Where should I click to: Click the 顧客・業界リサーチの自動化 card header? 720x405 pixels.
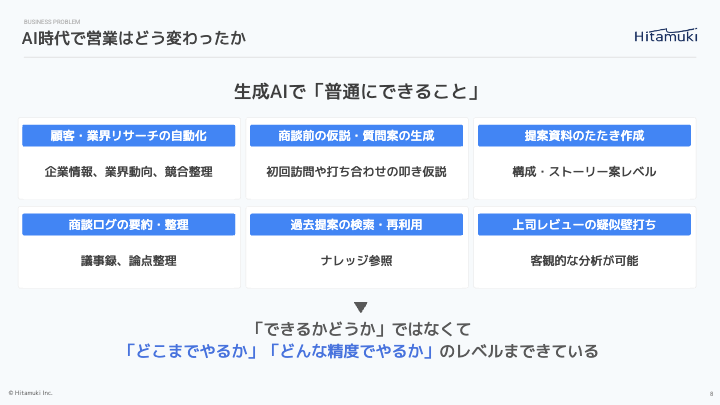coord(129,135)
